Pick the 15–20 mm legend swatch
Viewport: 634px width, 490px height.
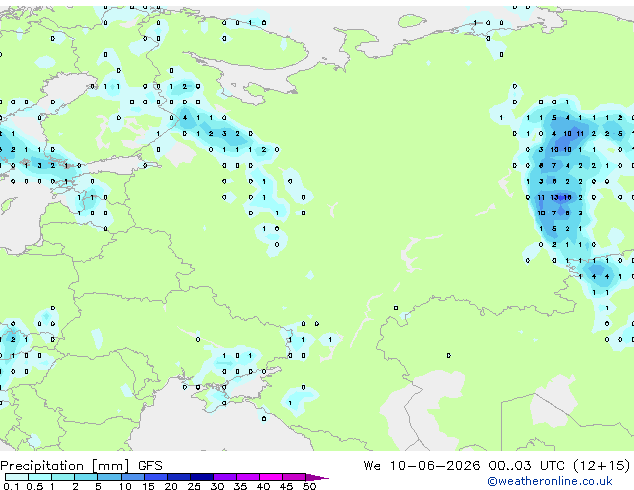click(156, 477)
